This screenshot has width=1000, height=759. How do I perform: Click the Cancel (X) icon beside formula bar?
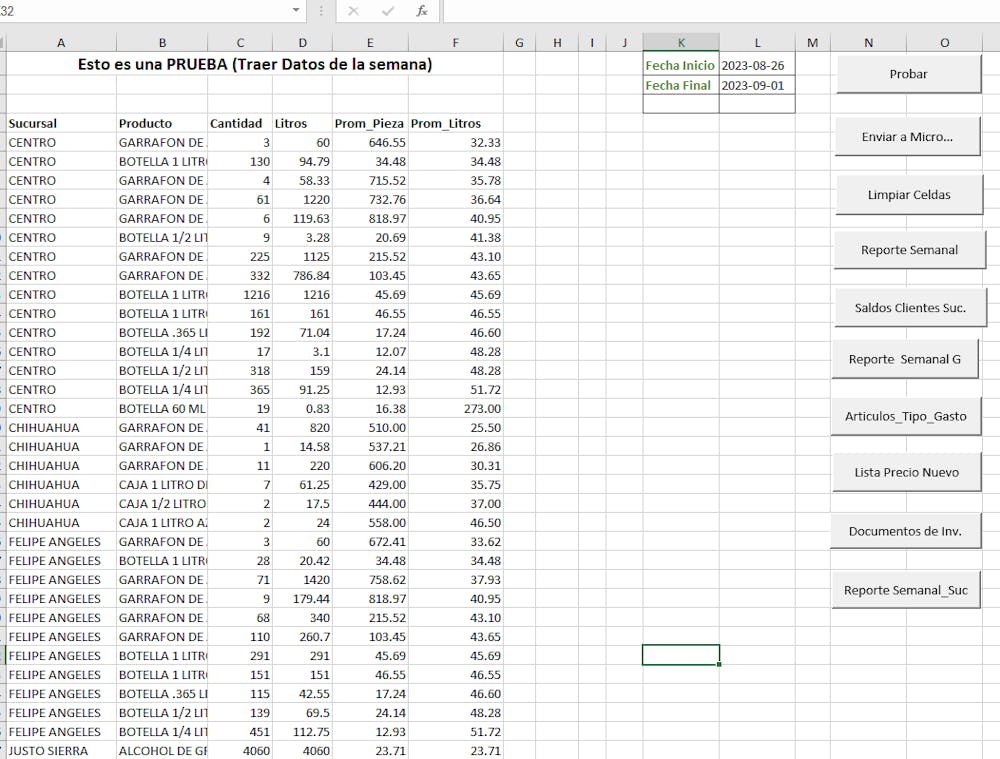pos(354,11)
